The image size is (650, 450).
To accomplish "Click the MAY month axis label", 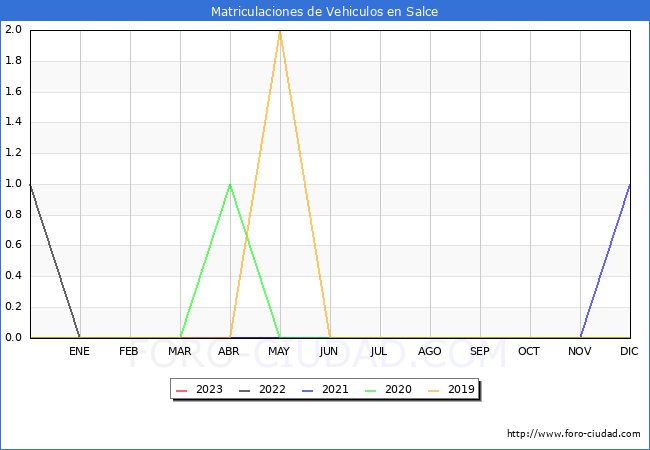I will [279, 351].
